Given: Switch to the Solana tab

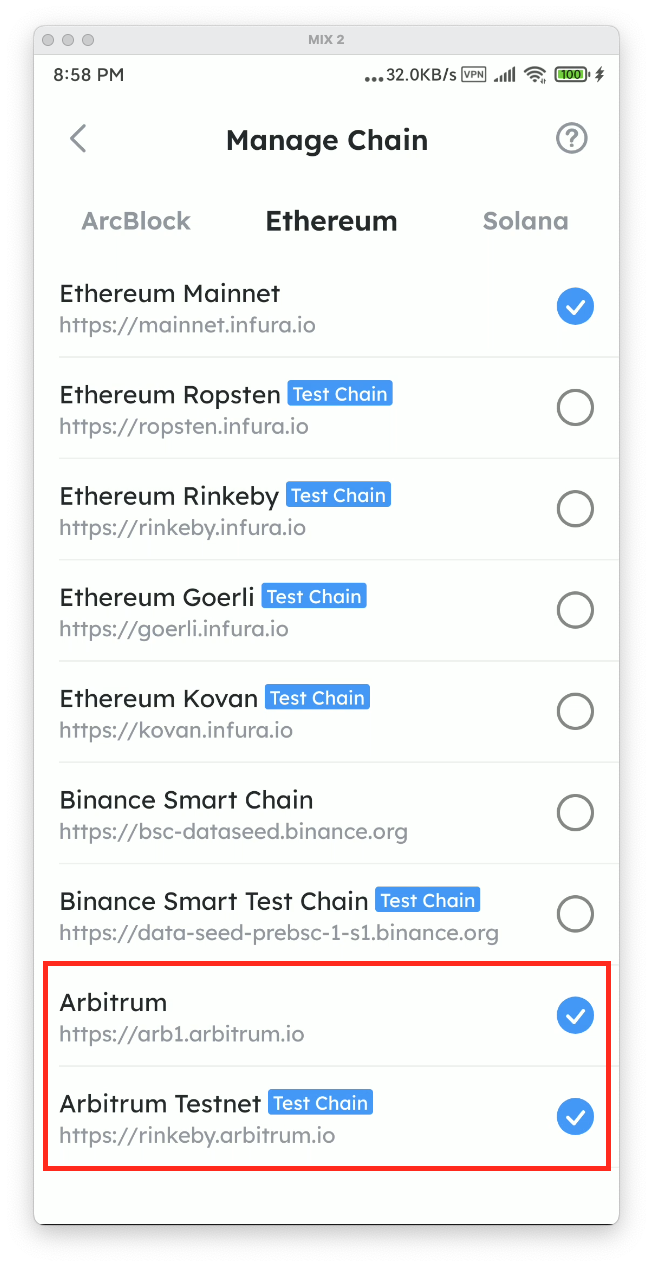Looking at the screenshot, I should point(525,221).
